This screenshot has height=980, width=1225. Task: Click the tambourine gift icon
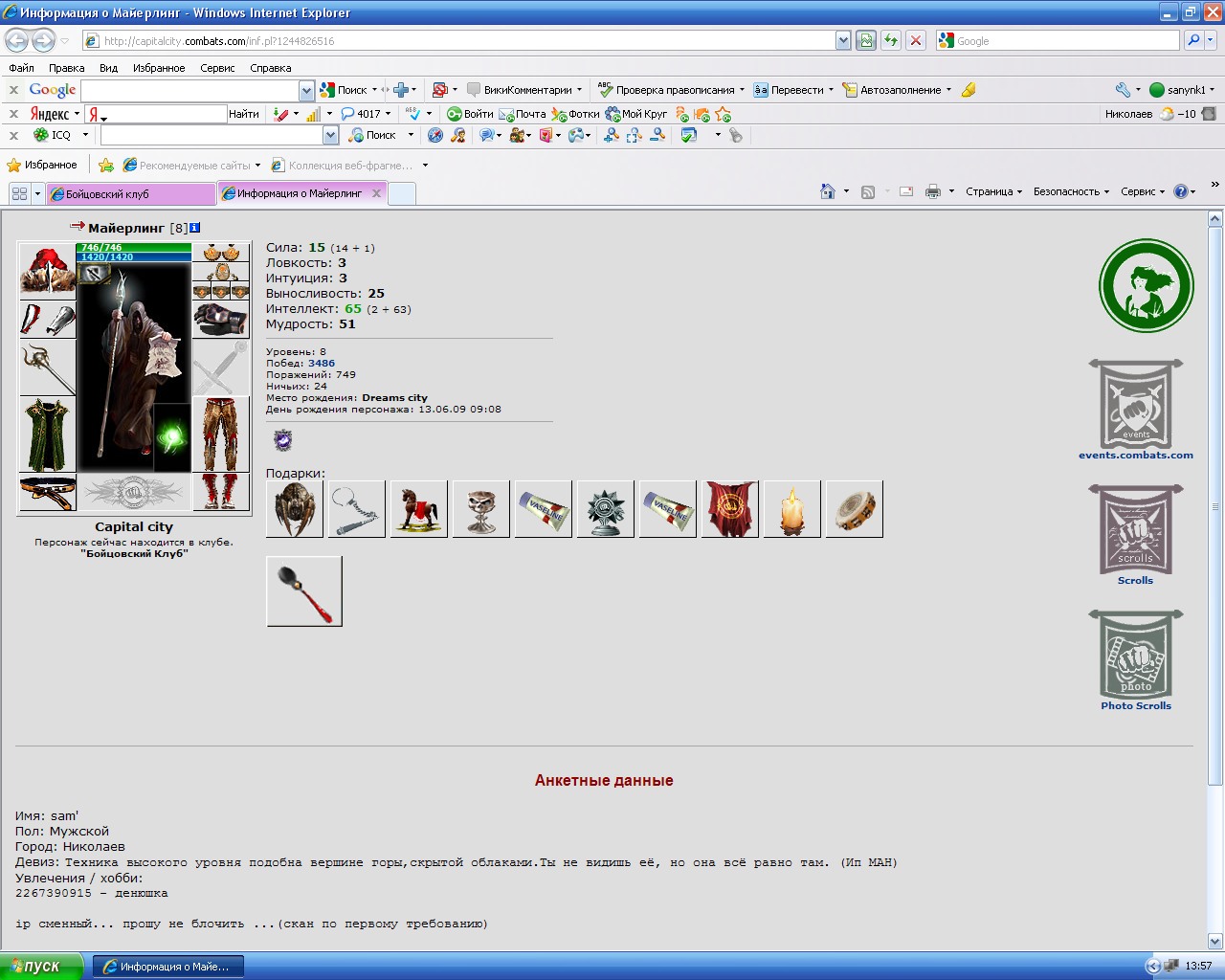[x=855, y=509]
